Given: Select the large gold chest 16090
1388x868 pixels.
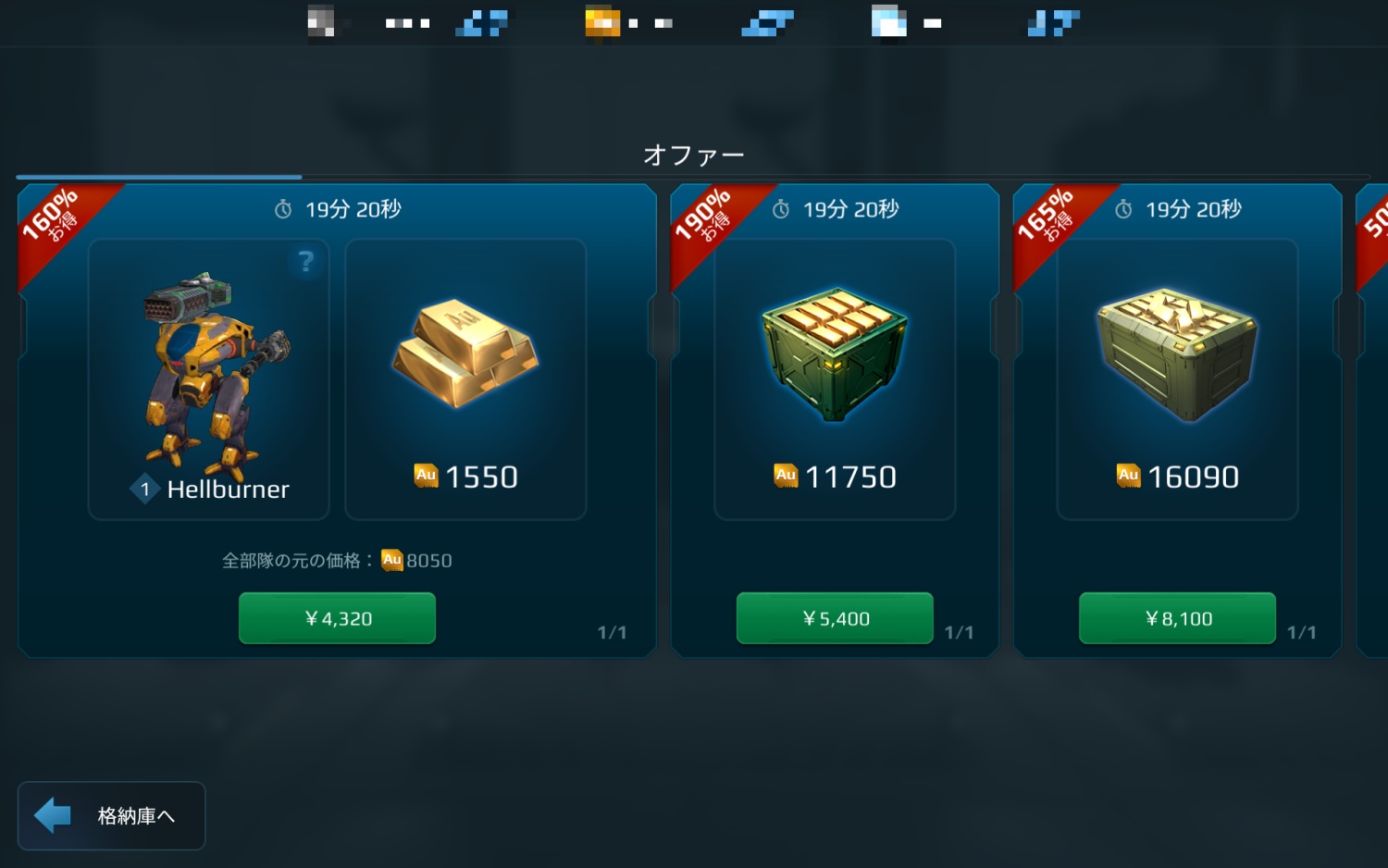Looking at the screenshot, I should point(1177,379).
